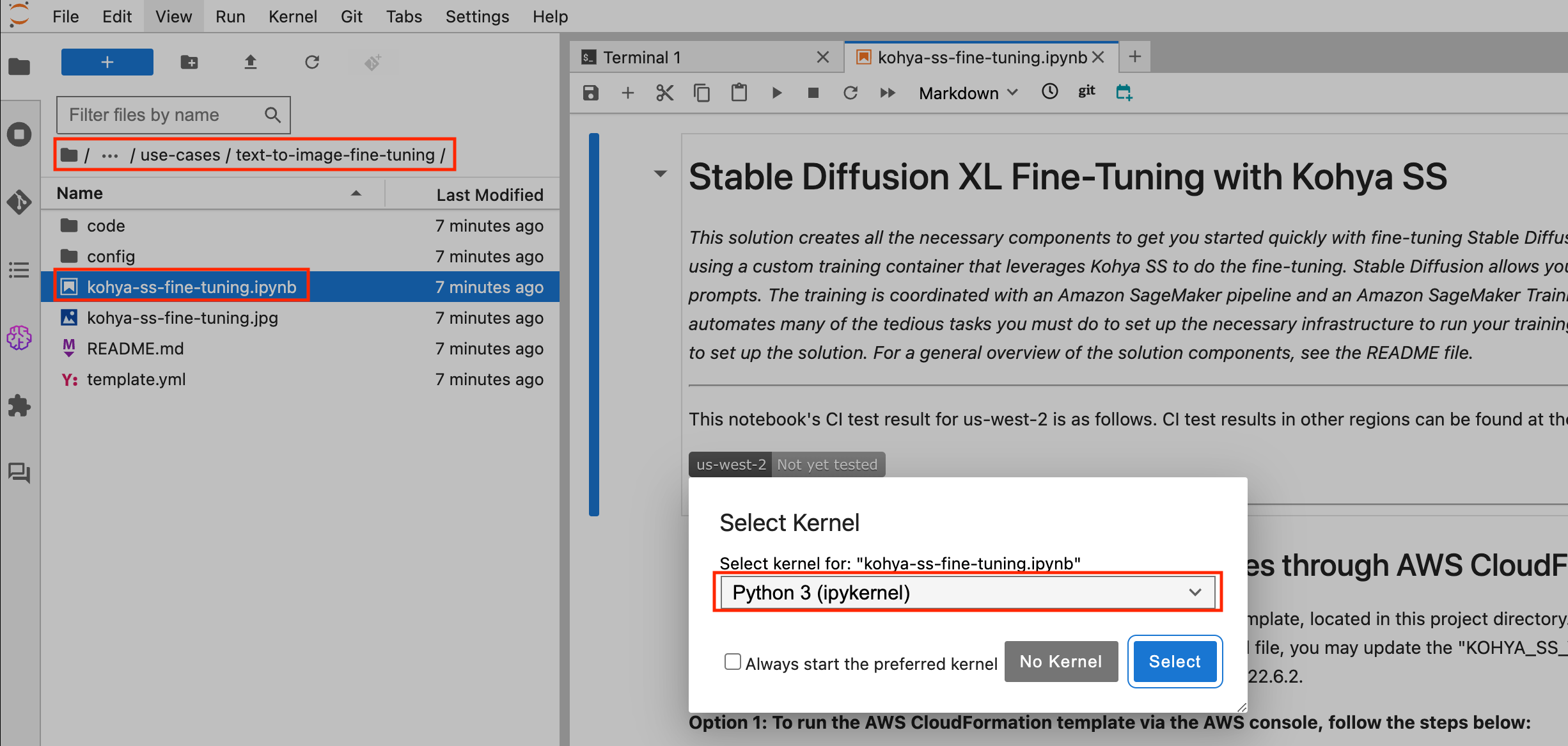The image size is (1568, 746).
Task: Open the Kernel menu
Action: (x=292, y=17)
